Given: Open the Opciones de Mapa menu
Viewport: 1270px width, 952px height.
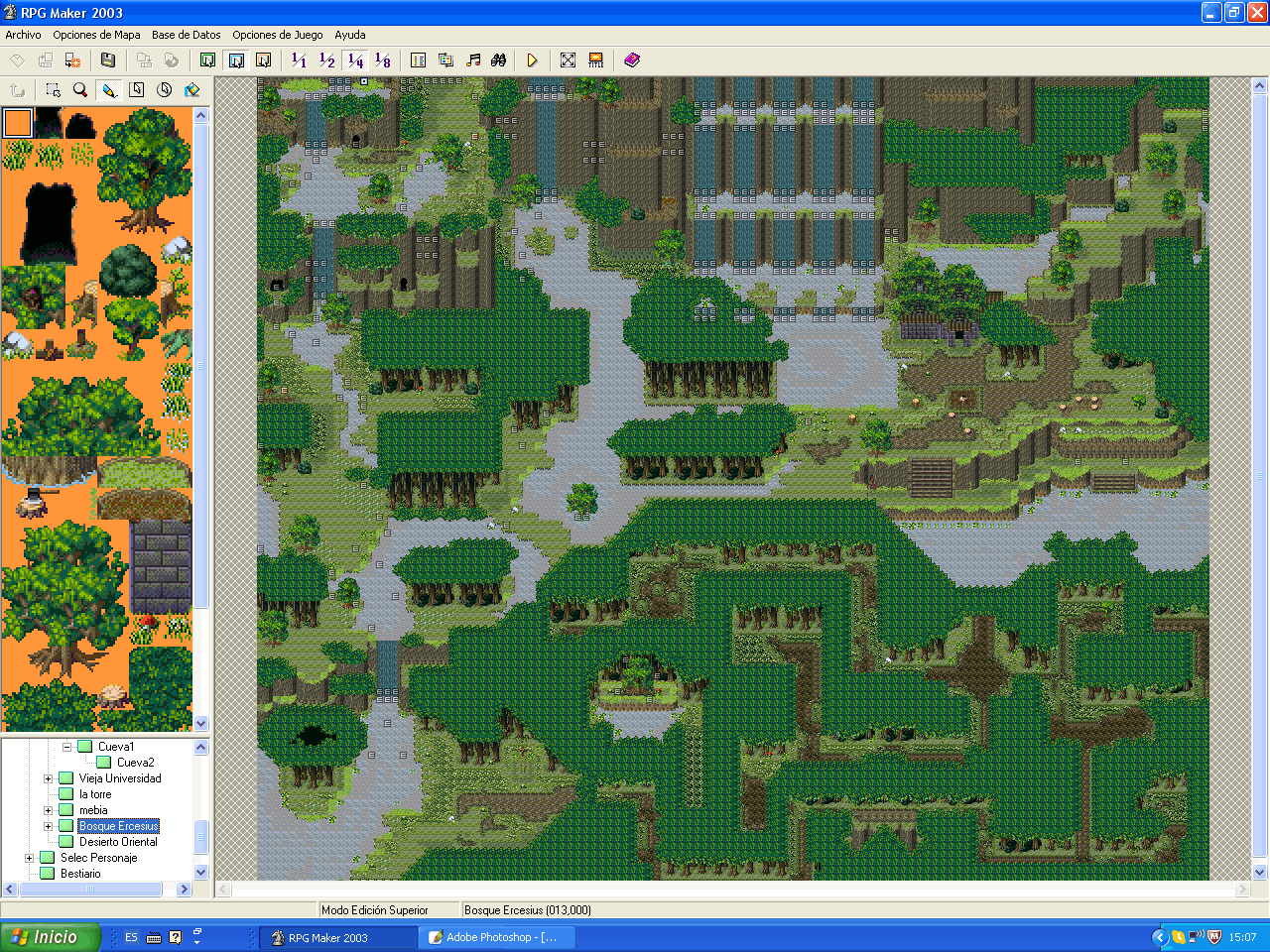Looking at the screenshot, I should point(96,35).
